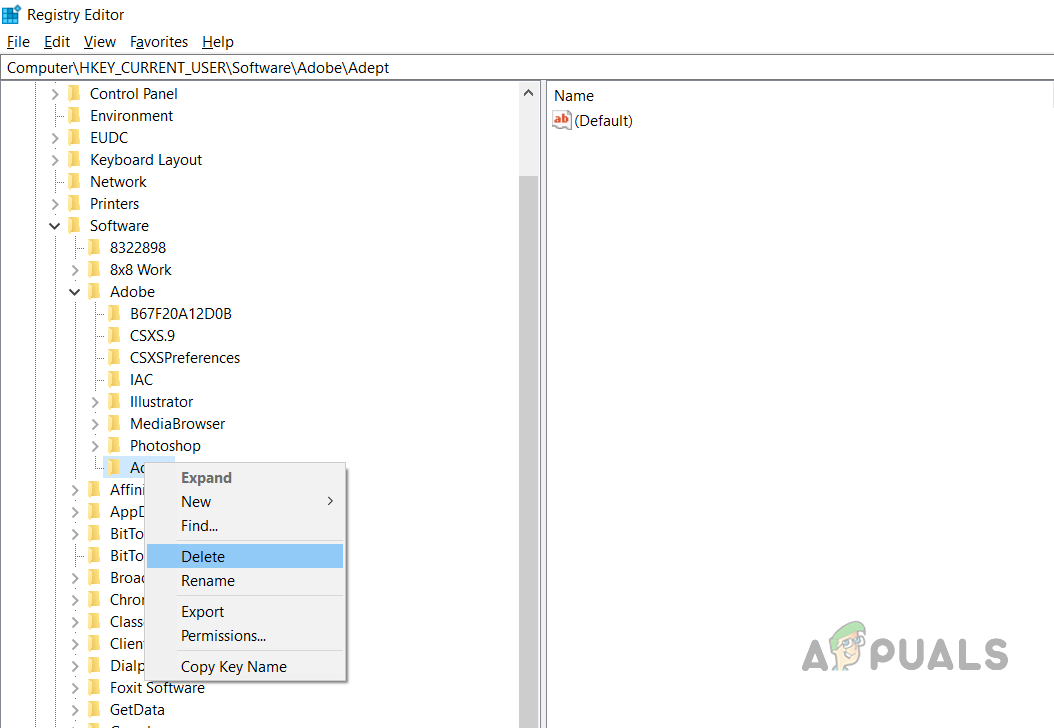
Task: Click the tree pane scroll up arrow
Action: pyautogui.click(x=528, y=93)
